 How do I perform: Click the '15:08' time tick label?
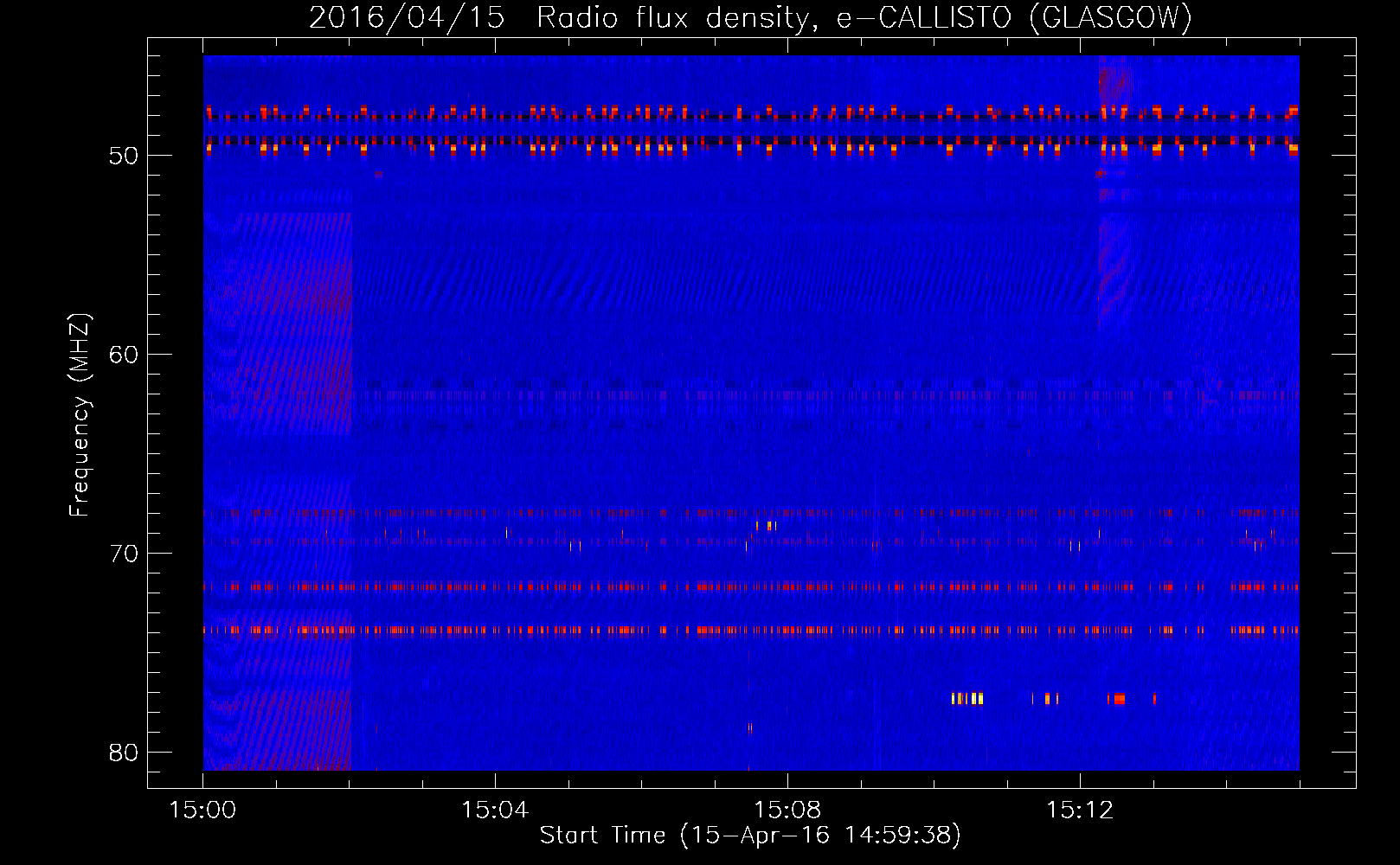787,811
